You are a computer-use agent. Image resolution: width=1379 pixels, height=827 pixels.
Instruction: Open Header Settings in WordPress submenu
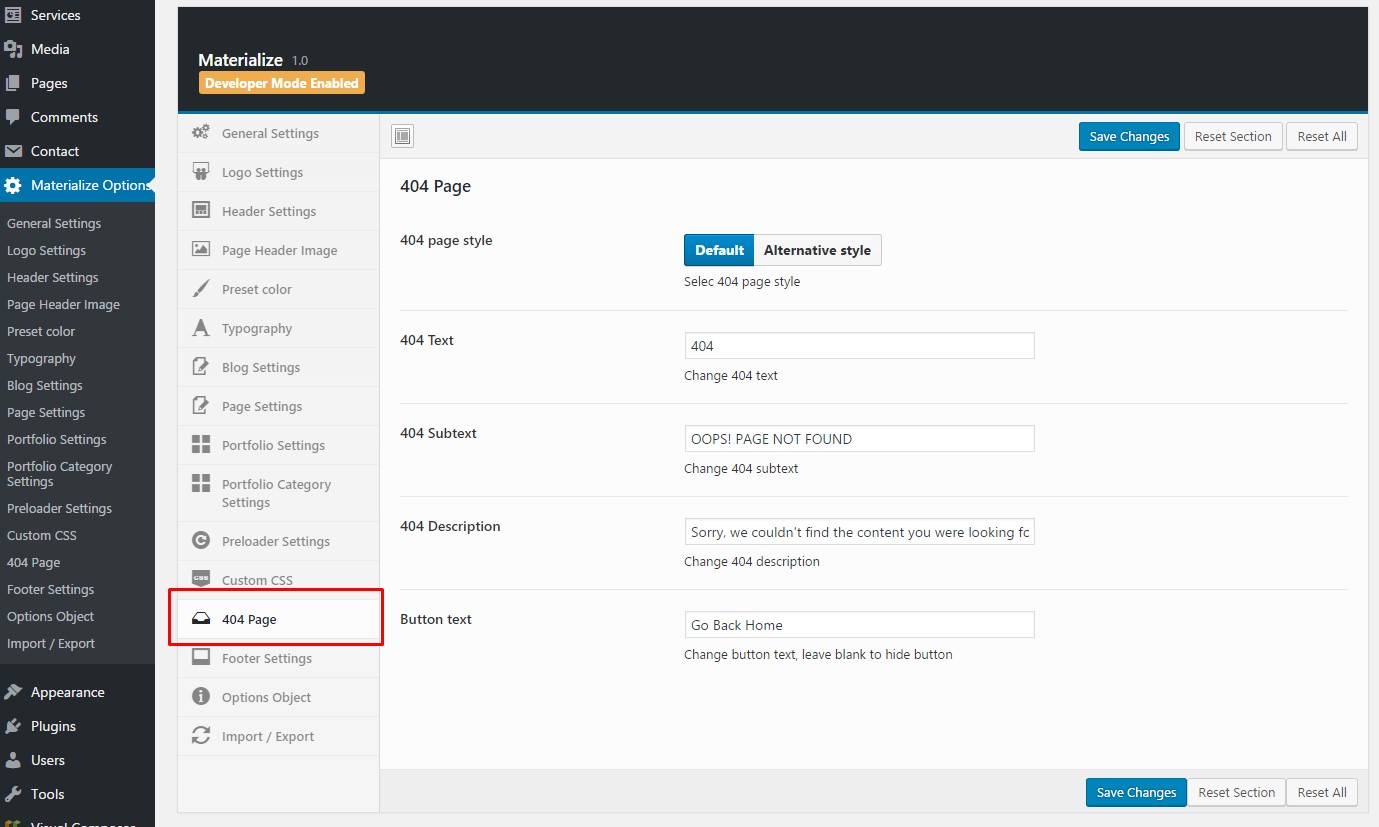(x=52, y=277)
